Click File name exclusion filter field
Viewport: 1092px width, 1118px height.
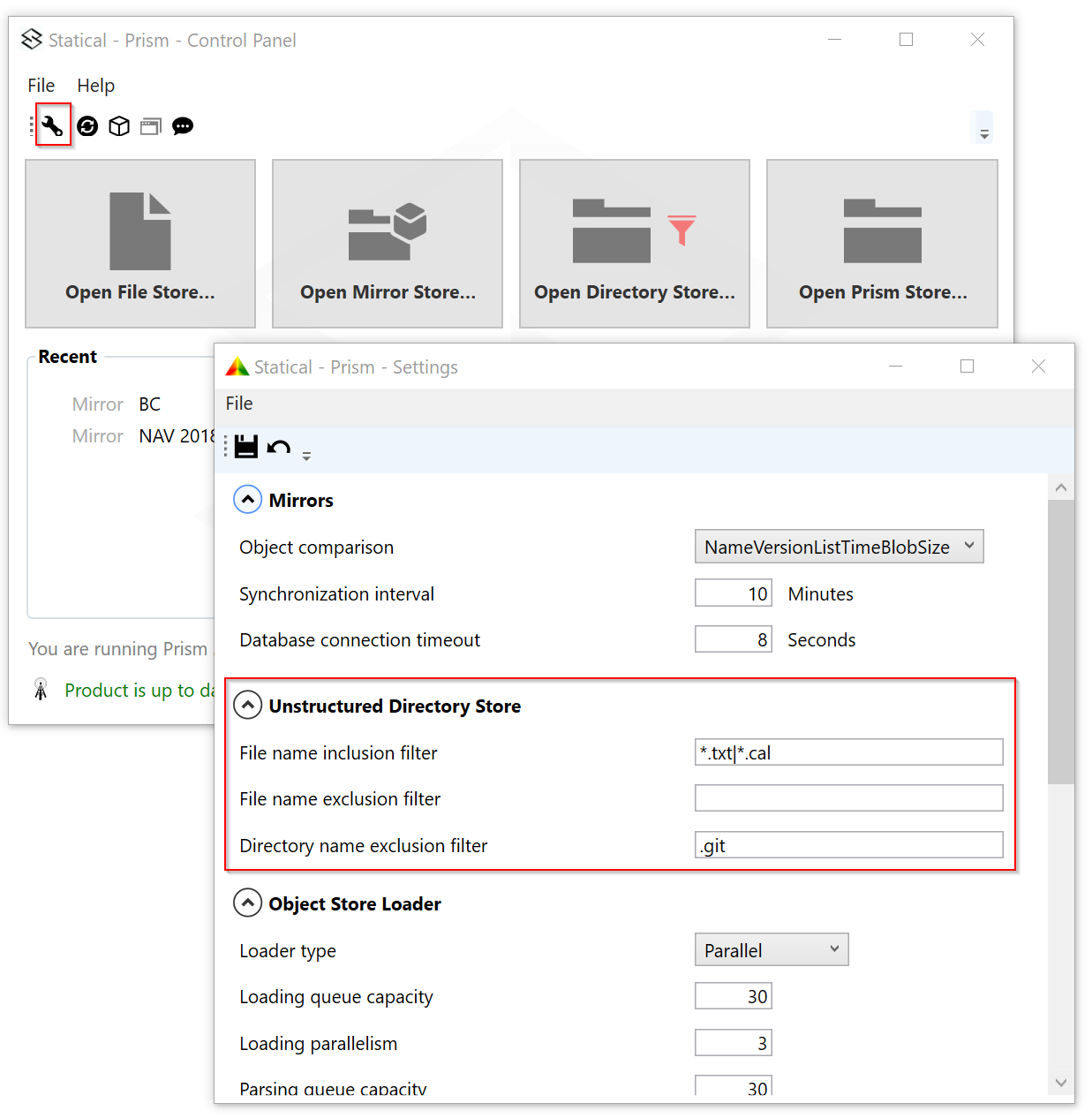(849, 798)
